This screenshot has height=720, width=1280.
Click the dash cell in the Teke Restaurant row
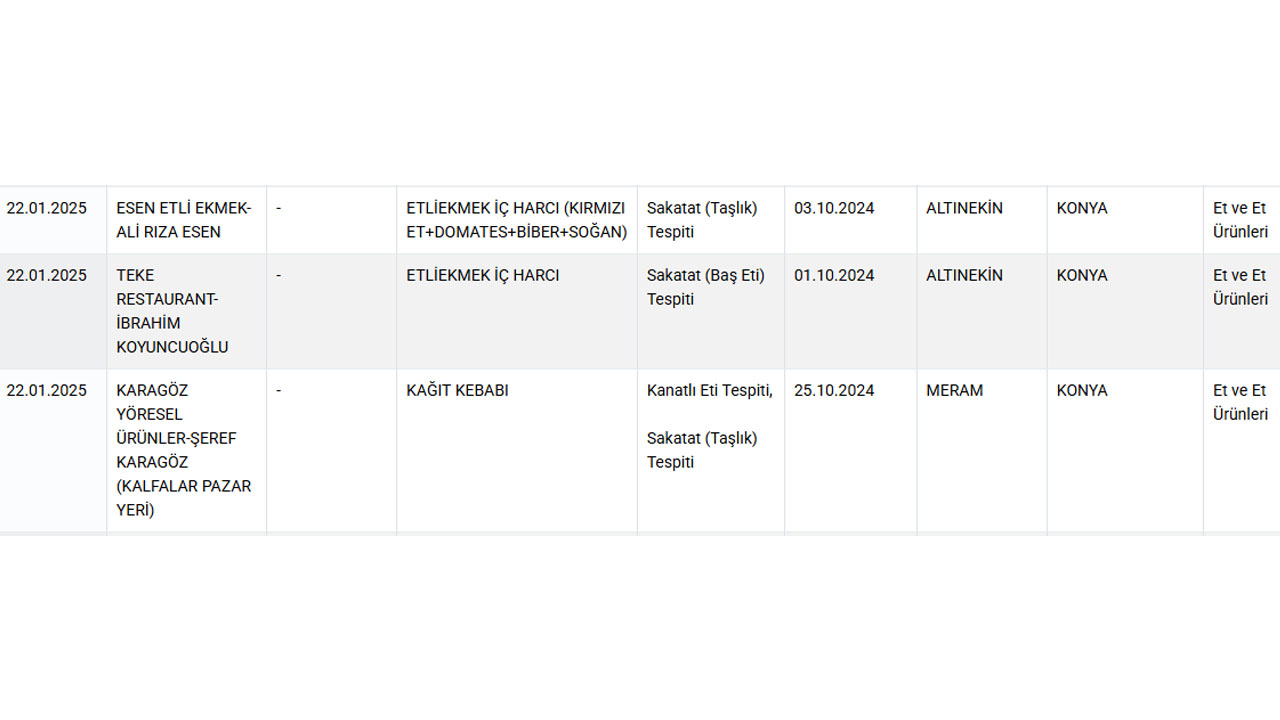(279, 276)
